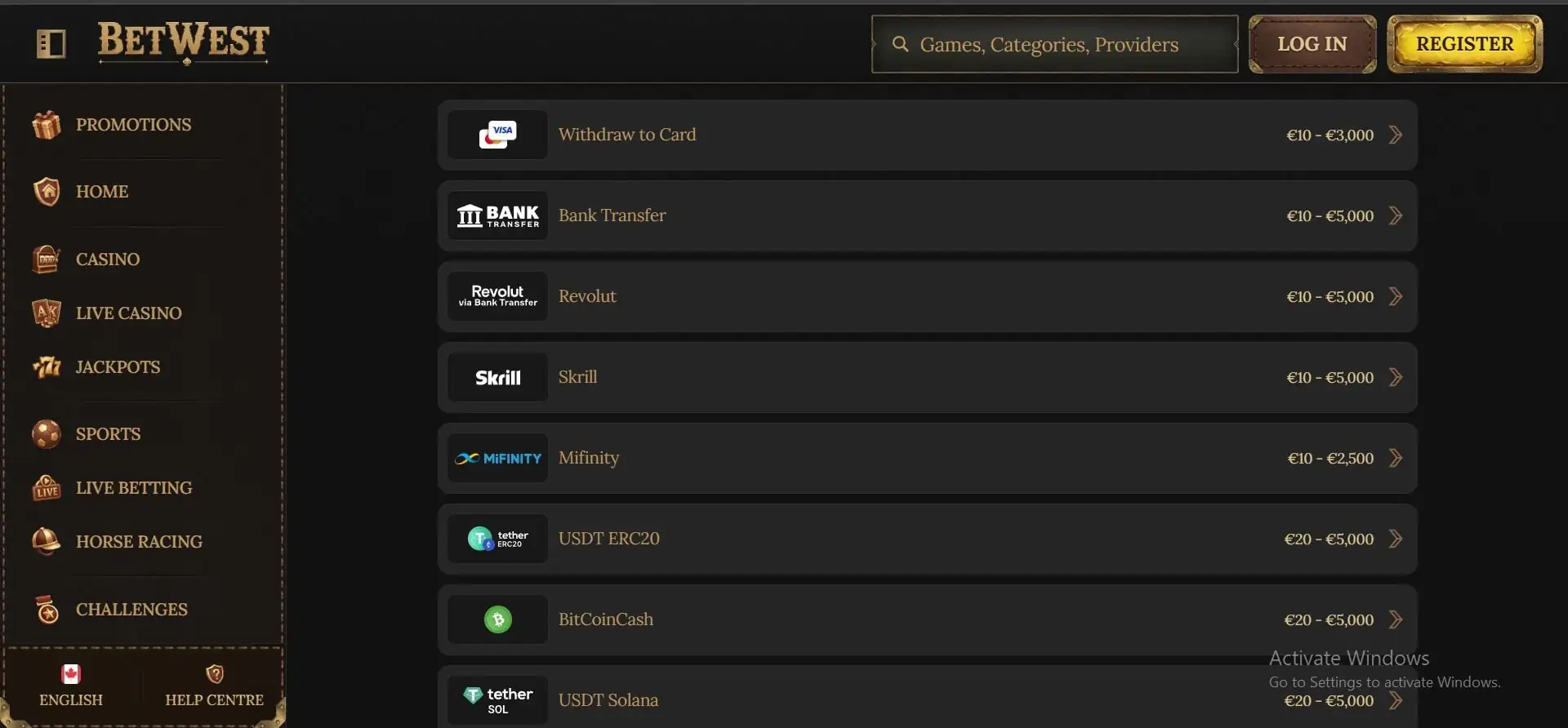Select the USDT Solana withdrawal option
The width and height of the screenshot is (1568, 728).
click(x=928, y=698)
